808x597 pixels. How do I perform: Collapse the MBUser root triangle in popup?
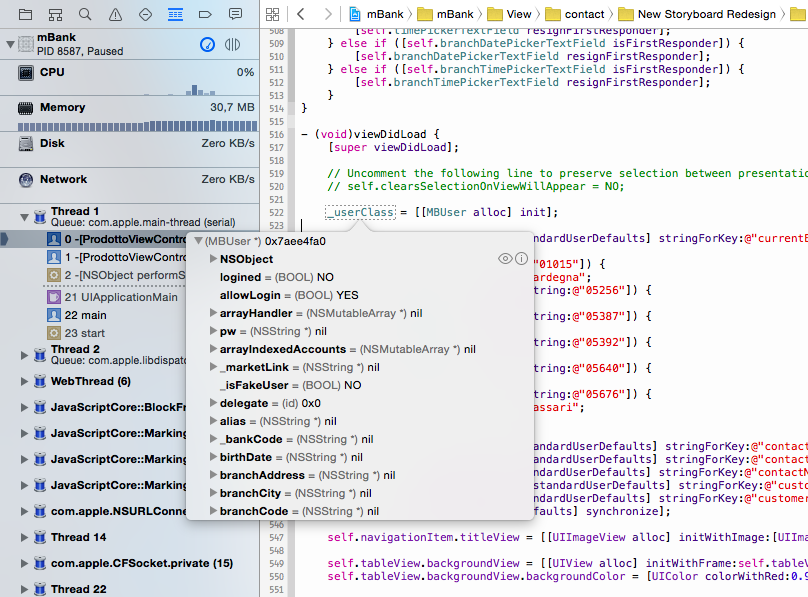(198, 241)
